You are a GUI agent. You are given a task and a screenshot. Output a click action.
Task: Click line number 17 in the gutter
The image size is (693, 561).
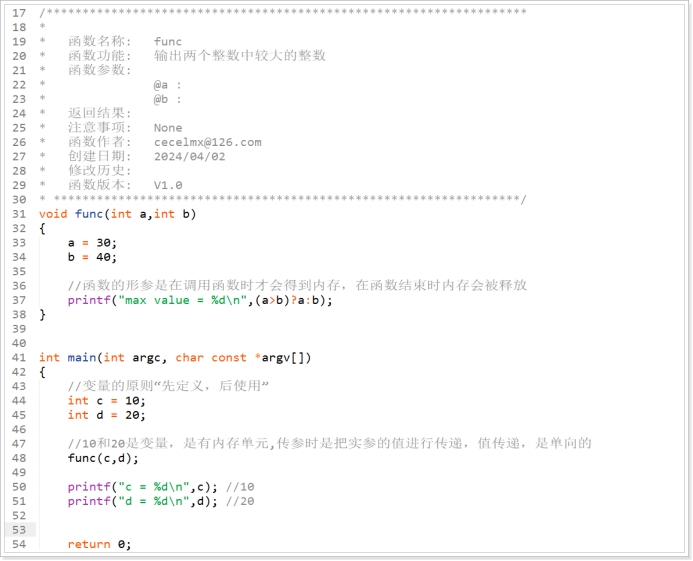tap(19, 13)
